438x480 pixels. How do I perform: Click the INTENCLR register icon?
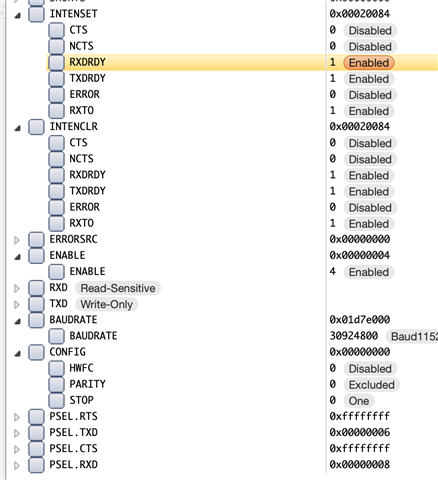(x=36, y=127)
